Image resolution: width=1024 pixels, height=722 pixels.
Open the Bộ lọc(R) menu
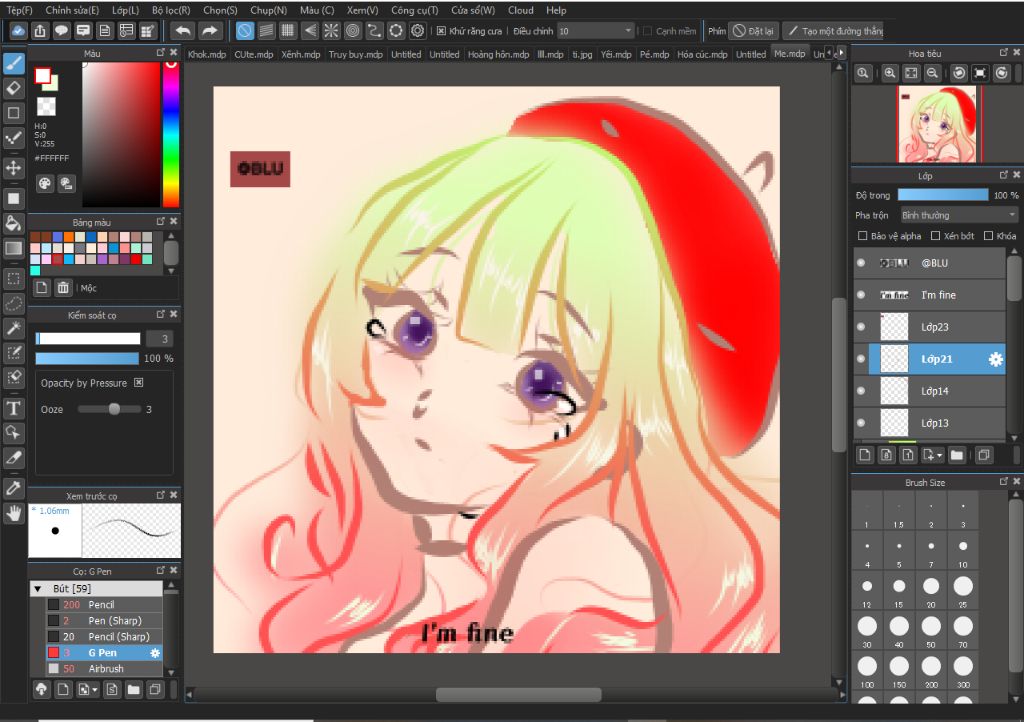(x=171, y=10)
